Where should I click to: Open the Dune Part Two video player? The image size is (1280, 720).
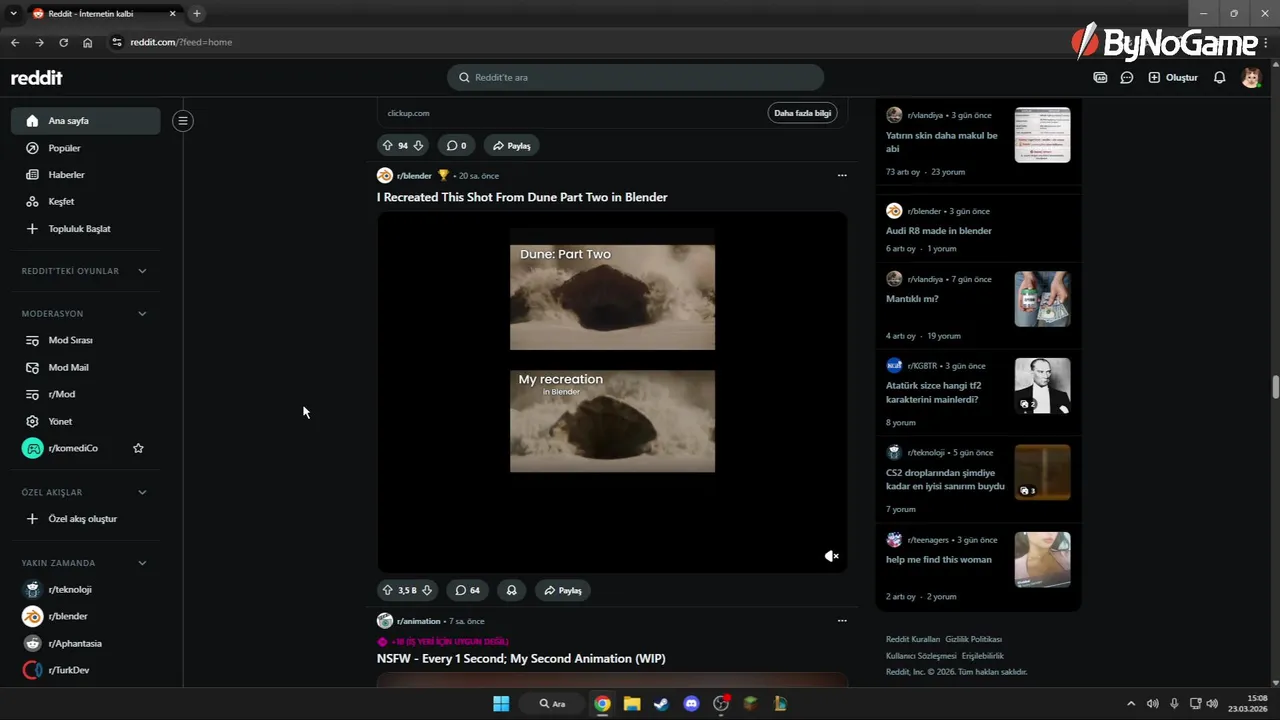(x=612, y=392)
